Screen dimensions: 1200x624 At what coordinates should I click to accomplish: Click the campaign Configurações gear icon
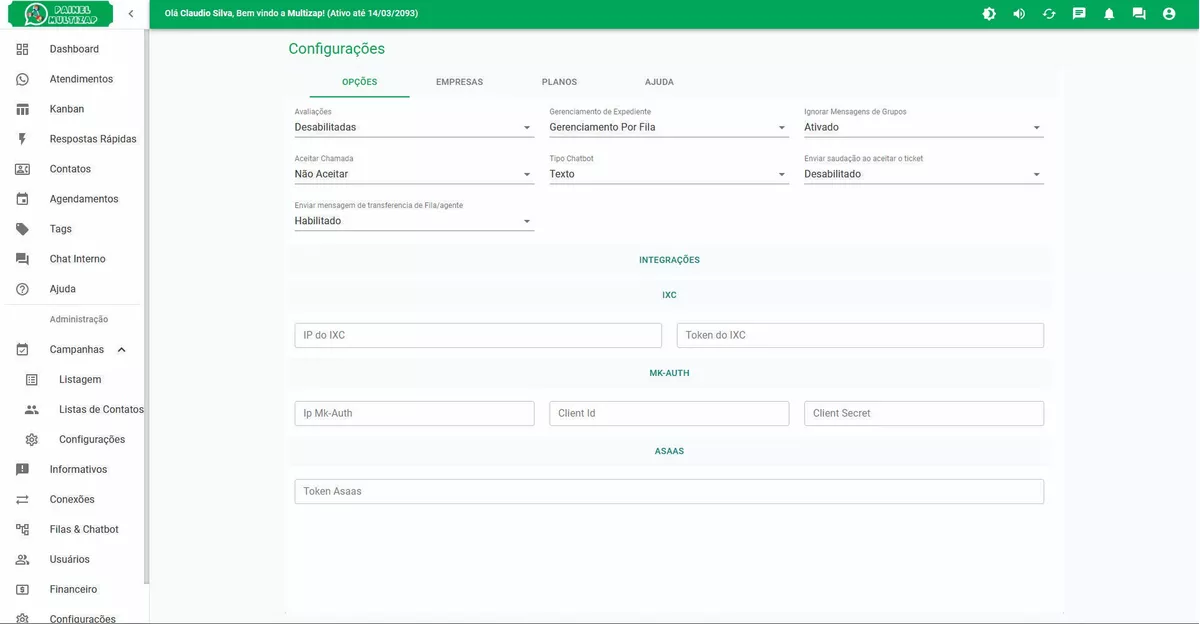[32, 440]
